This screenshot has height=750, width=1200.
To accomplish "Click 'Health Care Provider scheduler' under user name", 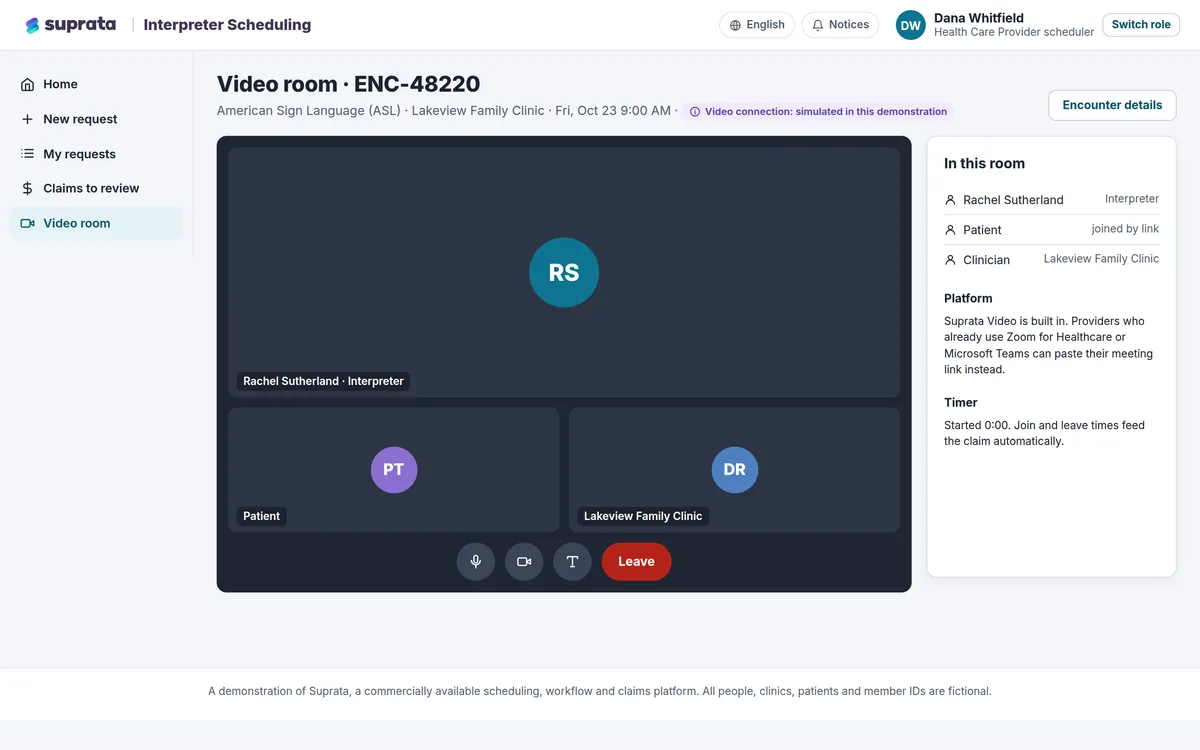I will 1014,32.
